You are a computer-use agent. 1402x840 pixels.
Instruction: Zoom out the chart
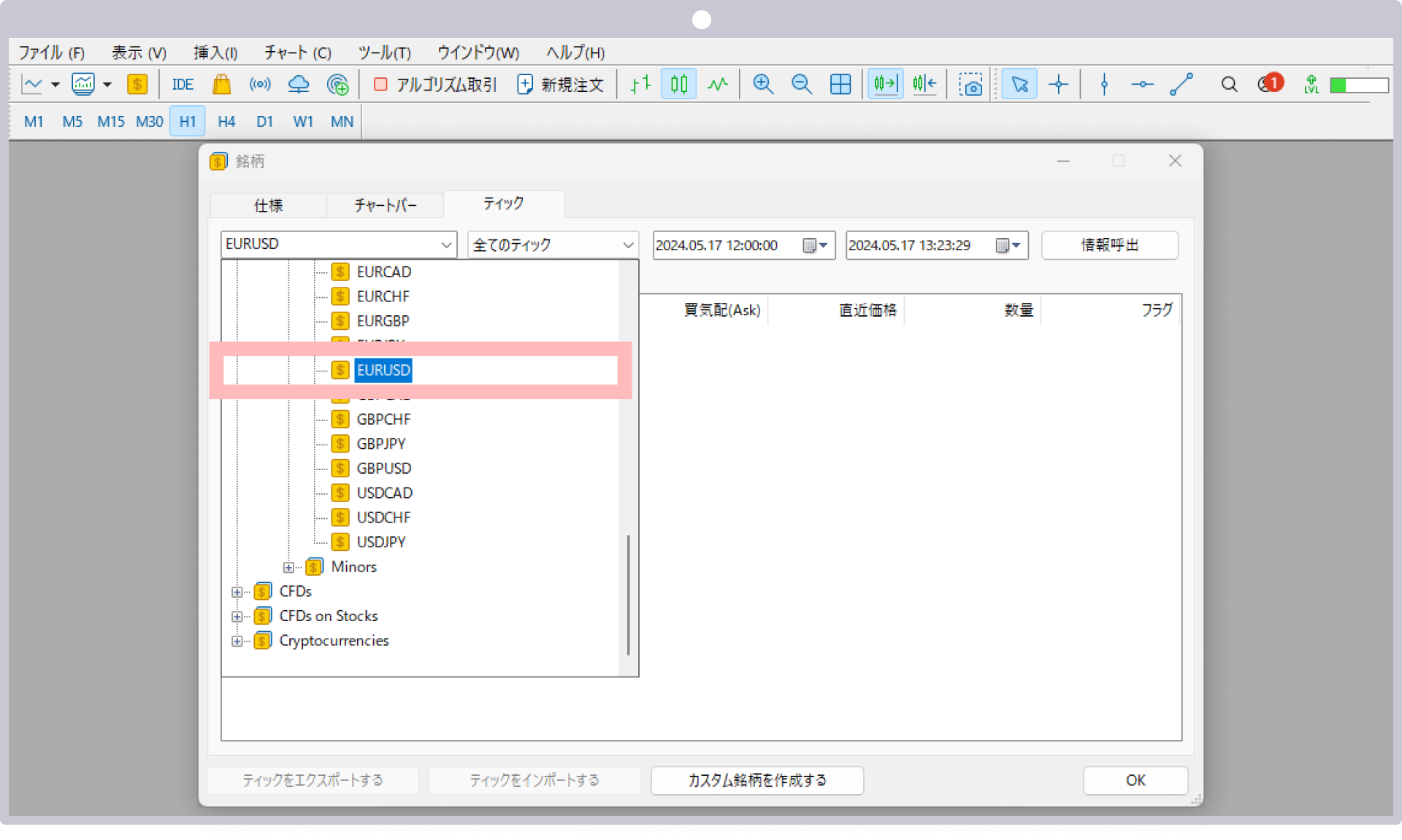[x=802, y=85]
